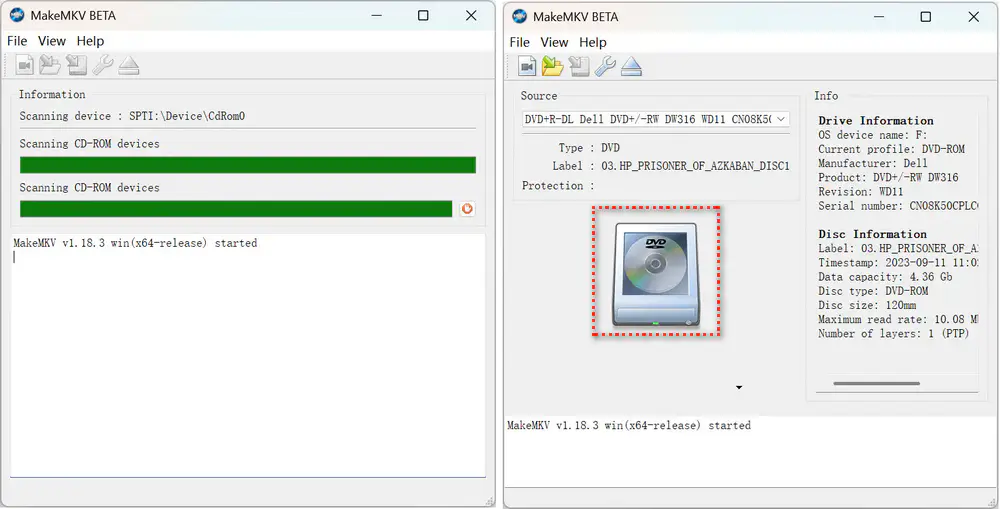Image resolution: width=1000 pixels, height=509 pixels.
Task: Close the right MakeMKV window
Action: coord(974,17)
